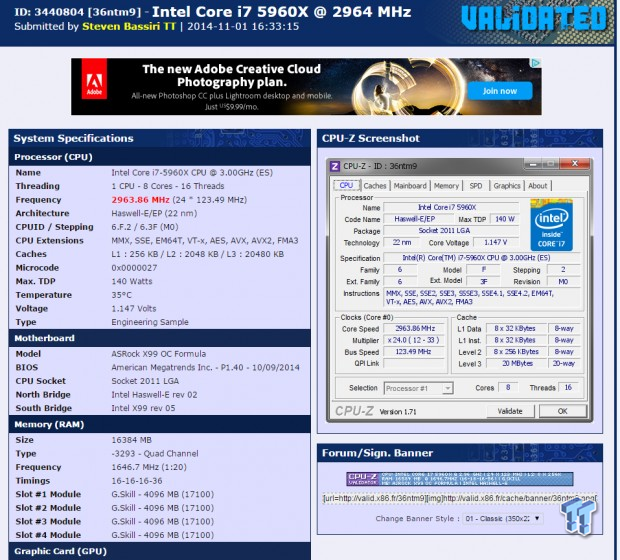Select the banner URL code field
The width and height of the screenshot is (620, 560).
tap(459, 498)
